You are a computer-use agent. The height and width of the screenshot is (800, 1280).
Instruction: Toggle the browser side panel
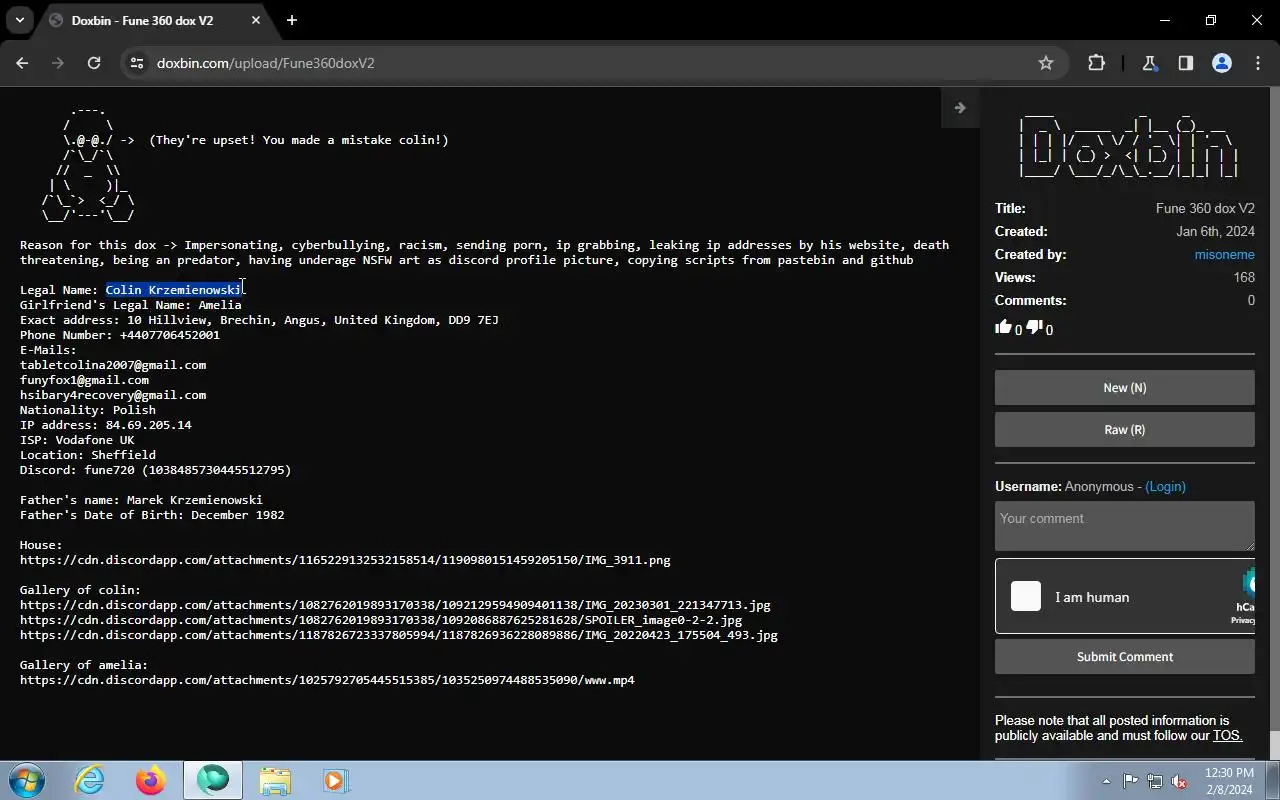point(1185,63)
